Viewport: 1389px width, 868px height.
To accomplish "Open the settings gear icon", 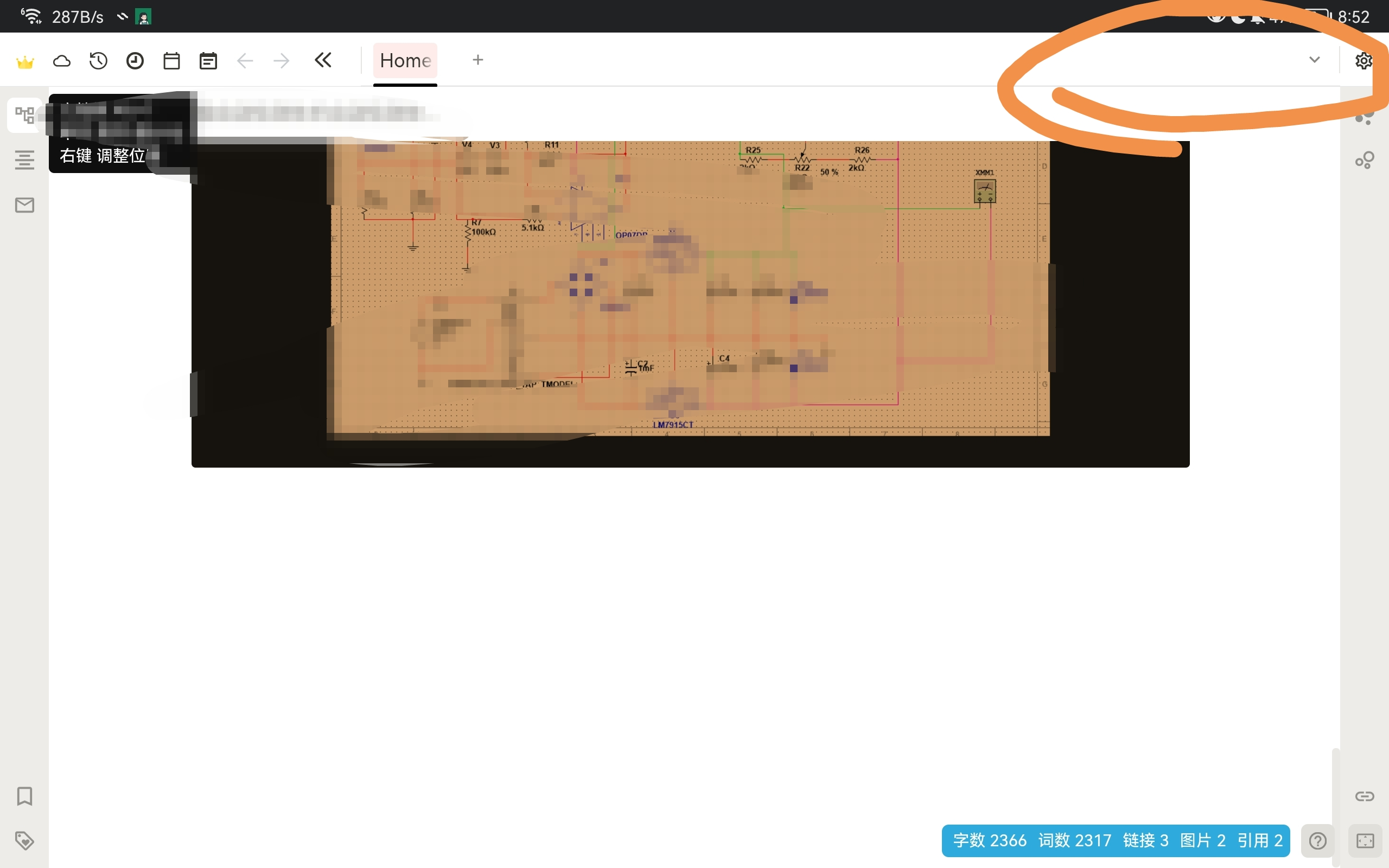I will pyautogui.click(x=1363, y=61).
